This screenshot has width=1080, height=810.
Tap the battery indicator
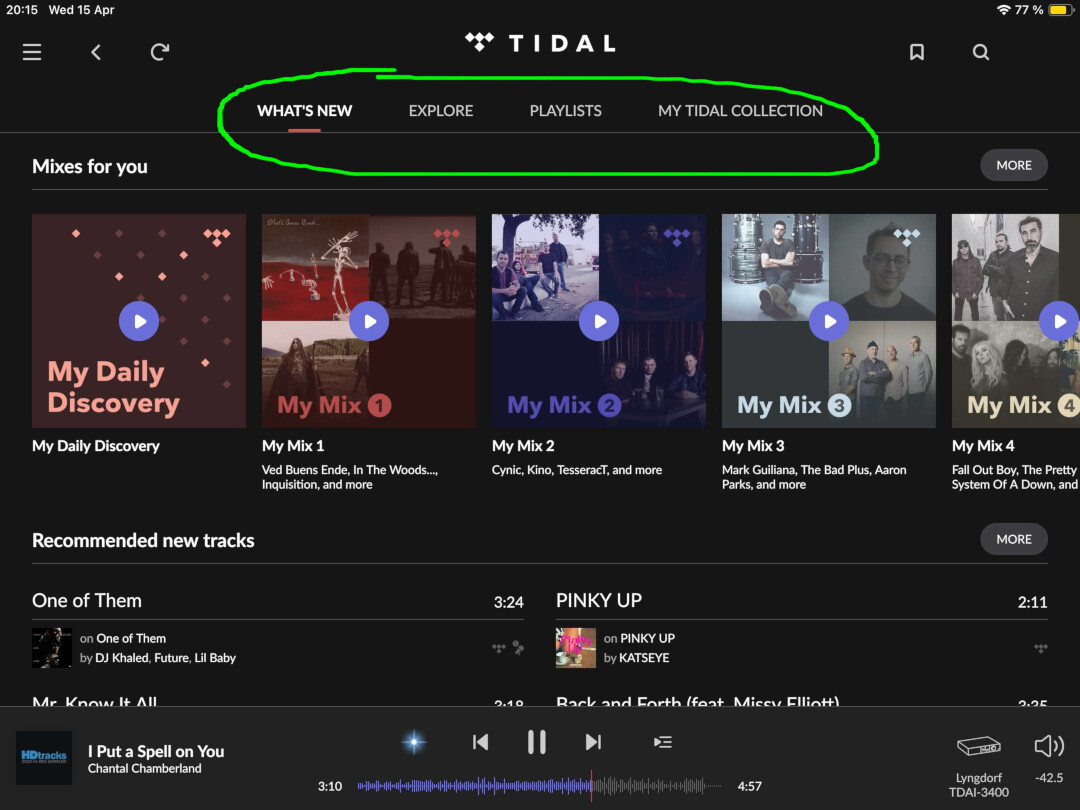[1060, 10]
